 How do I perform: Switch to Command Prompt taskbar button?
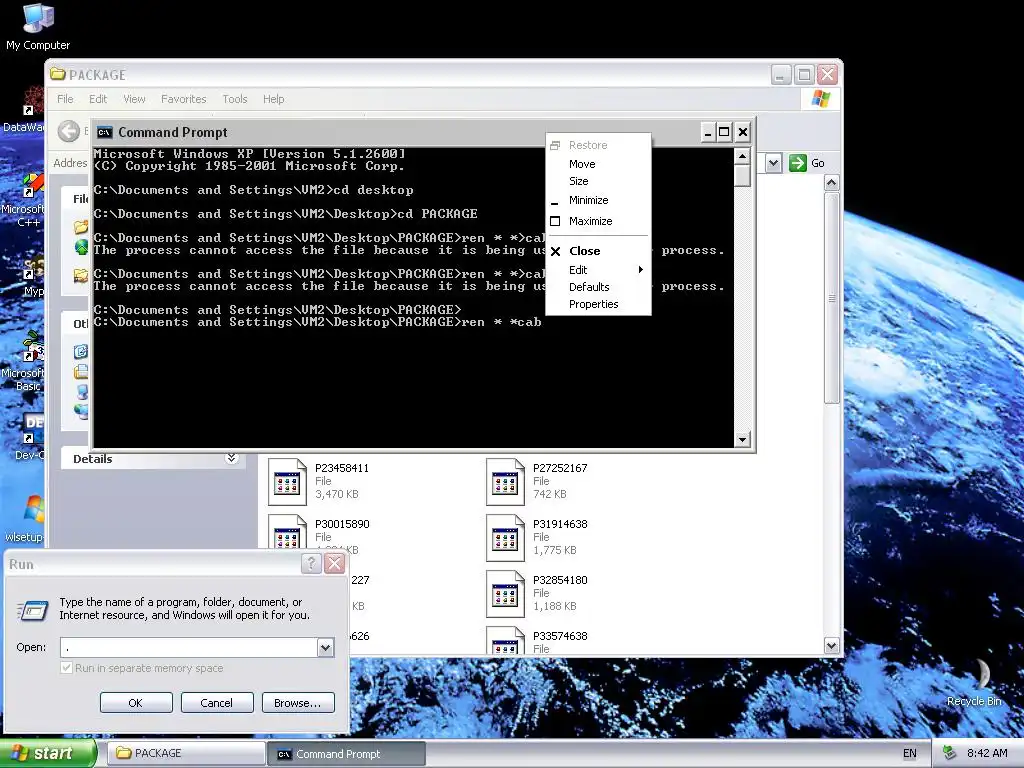(346, 754)
